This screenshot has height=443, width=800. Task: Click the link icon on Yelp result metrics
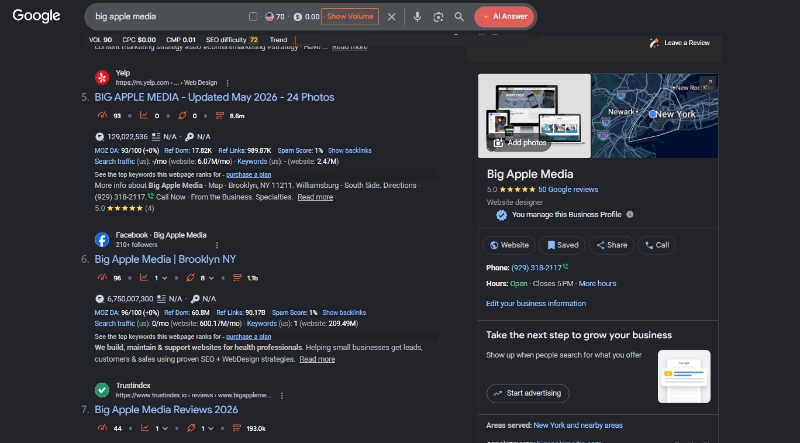click(182, 115)
